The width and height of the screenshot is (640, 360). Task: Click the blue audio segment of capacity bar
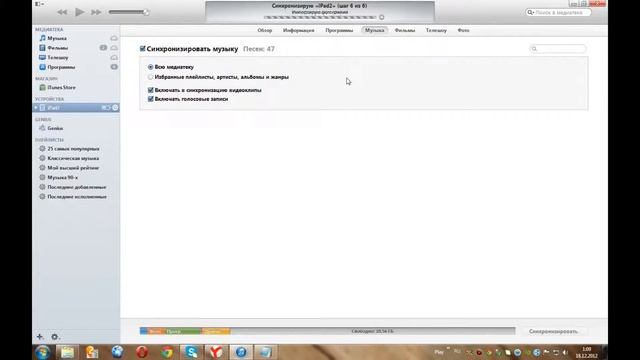point(144,331)
